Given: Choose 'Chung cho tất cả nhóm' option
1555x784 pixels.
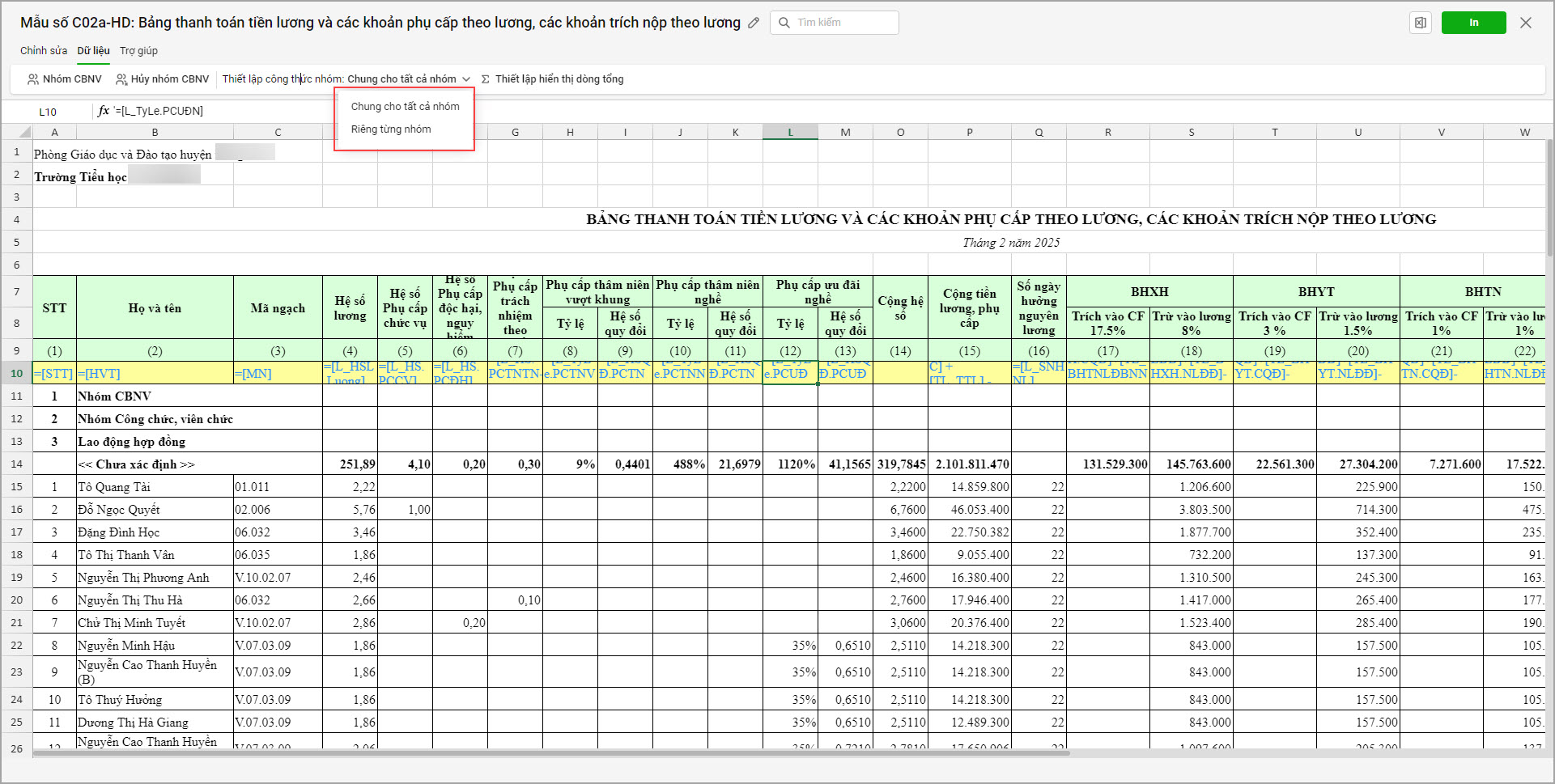Looking at the screenshot, I should click(x=405, y=107).
